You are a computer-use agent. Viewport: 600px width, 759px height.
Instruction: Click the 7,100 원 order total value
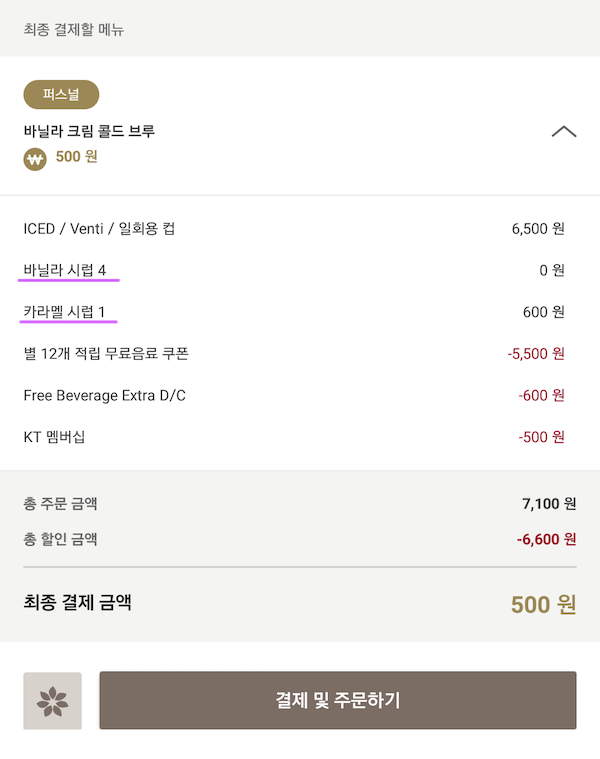click(549, 504)
